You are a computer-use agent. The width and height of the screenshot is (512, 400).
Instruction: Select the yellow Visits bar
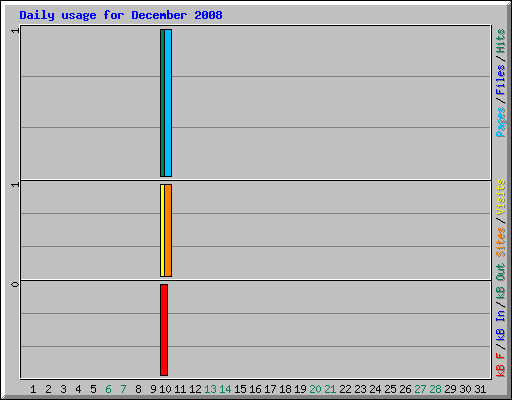(x=162, y=230)
